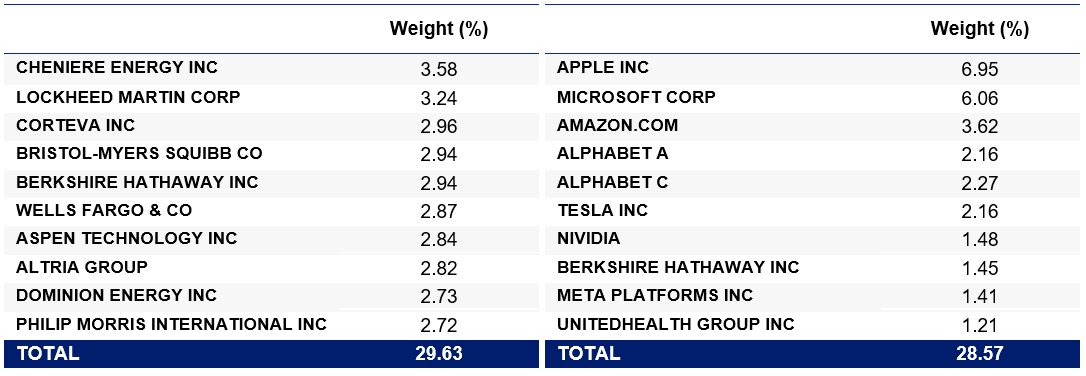Select the AMAZON.COM row
This screenshot has width=1086, height=376.
click(812, 125)
